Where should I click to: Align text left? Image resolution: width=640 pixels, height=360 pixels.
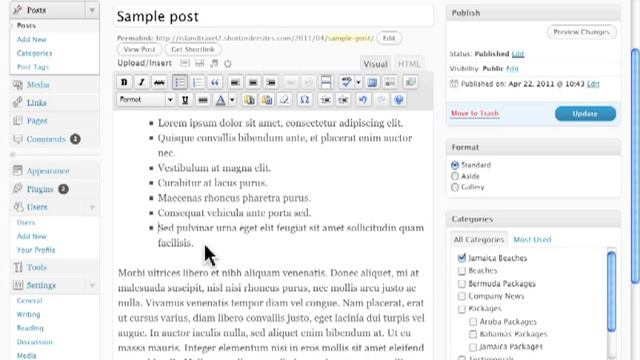tap(235, 82)
